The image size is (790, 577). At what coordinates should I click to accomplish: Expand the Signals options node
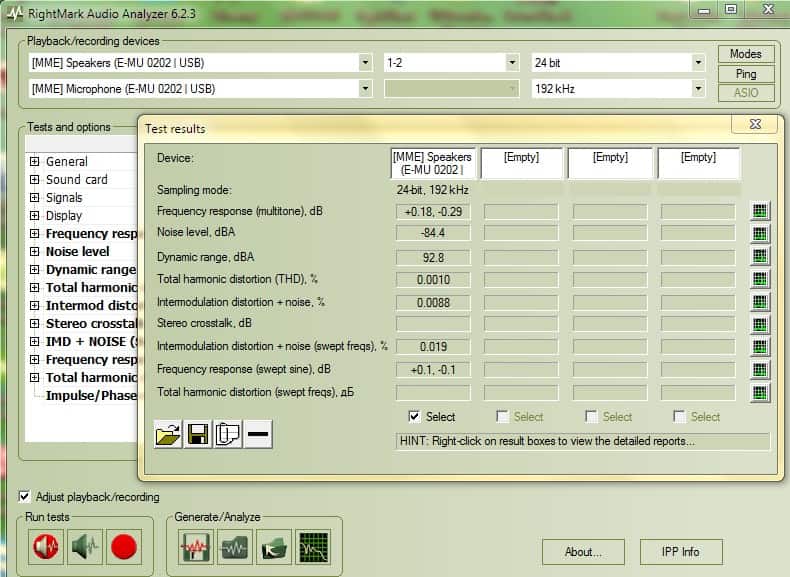coord(34,198)
